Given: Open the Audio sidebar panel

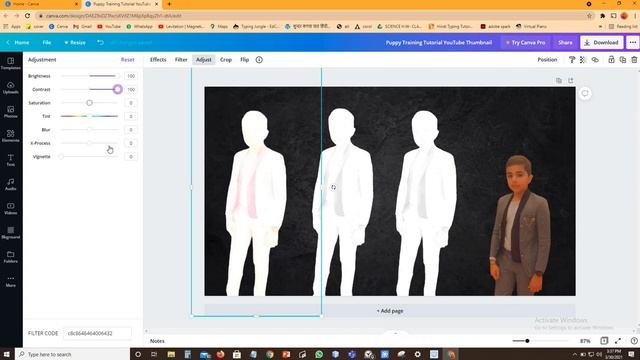Looking at the screenshot, I should tap(11, 184).
